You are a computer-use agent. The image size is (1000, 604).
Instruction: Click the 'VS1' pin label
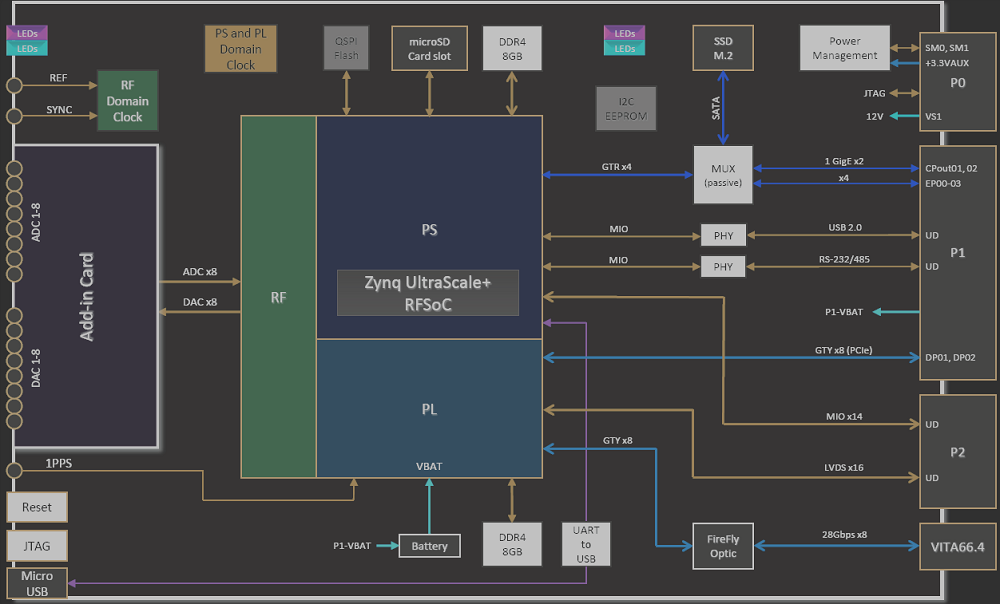tap(933, 117)
